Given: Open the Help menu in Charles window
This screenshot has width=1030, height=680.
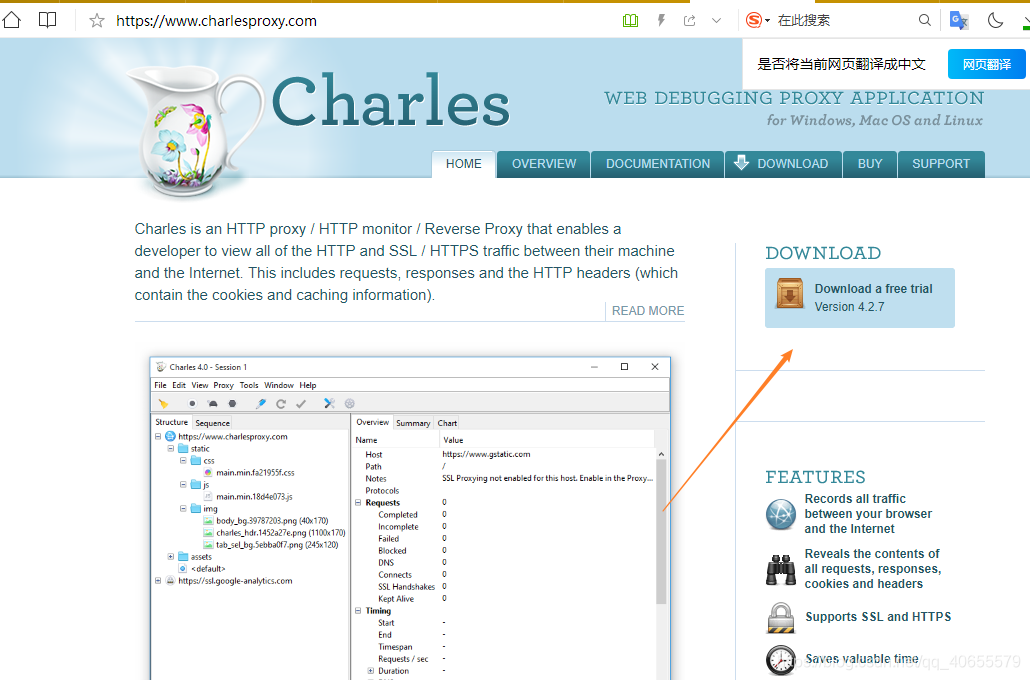Looking at the screenshot, I should (x=307, y=385).
